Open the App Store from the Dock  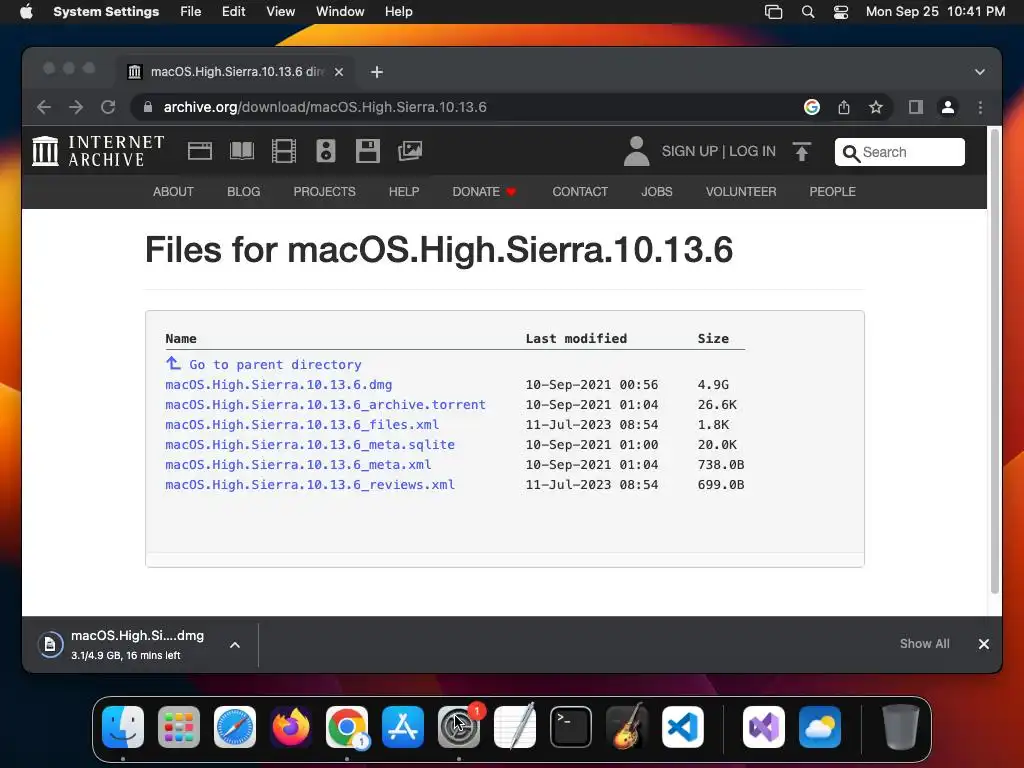click(x=403, y=727)
